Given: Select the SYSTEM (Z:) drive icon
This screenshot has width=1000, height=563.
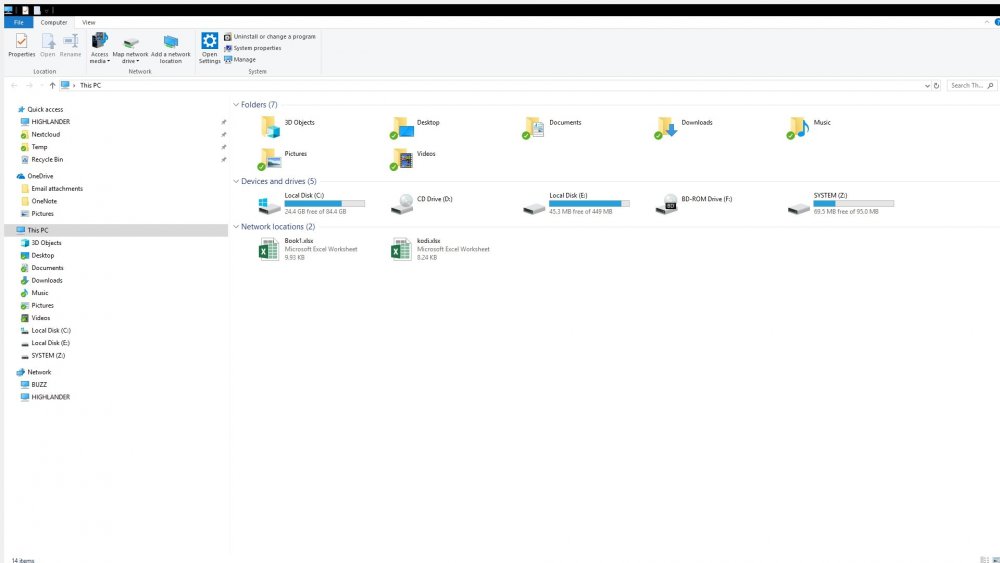Looking at the screenshot, I should click(798, 207).
